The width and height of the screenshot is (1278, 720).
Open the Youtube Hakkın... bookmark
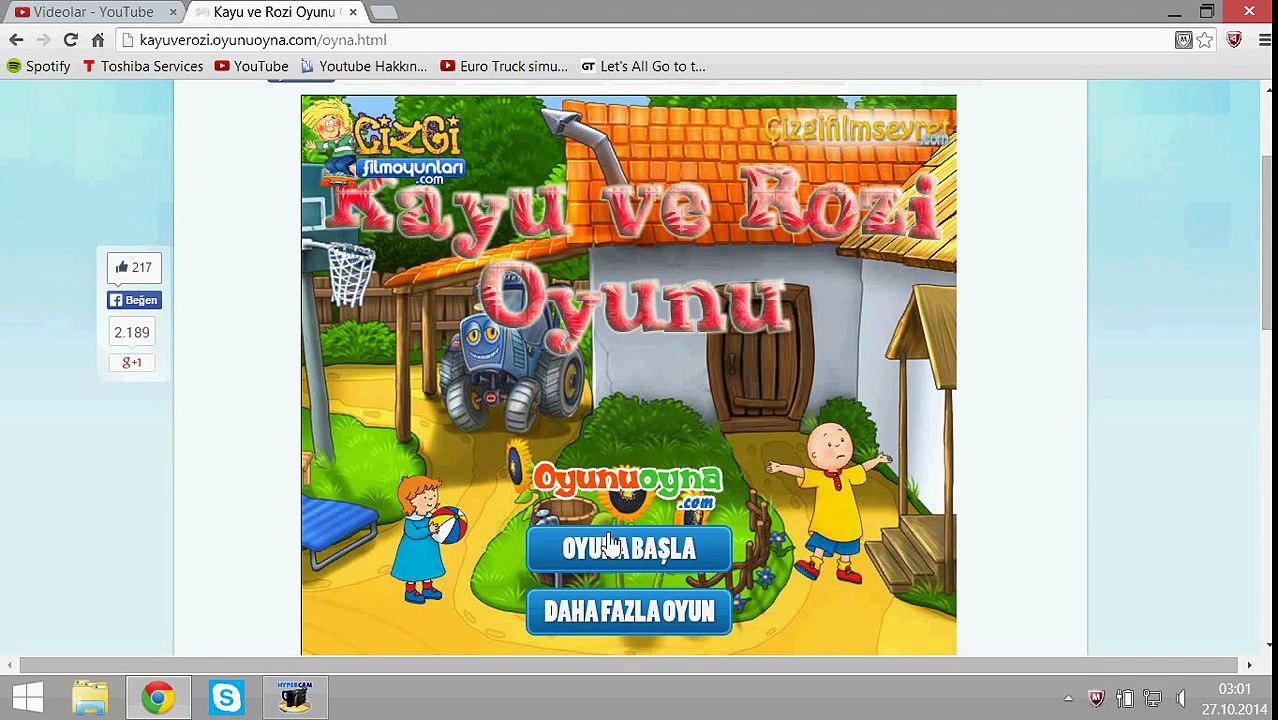[363, 66]
